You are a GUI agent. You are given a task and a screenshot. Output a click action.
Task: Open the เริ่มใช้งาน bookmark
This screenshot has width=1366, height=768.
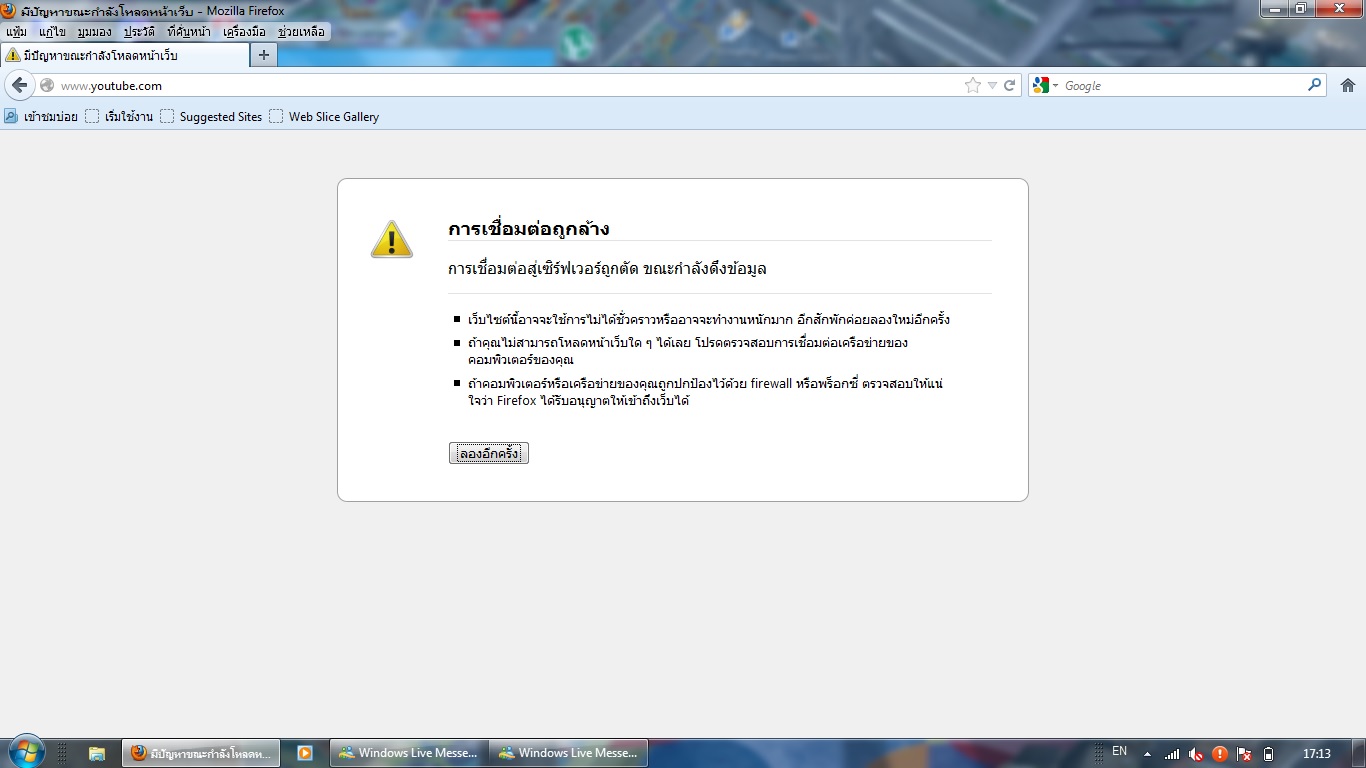click(119, 116)
